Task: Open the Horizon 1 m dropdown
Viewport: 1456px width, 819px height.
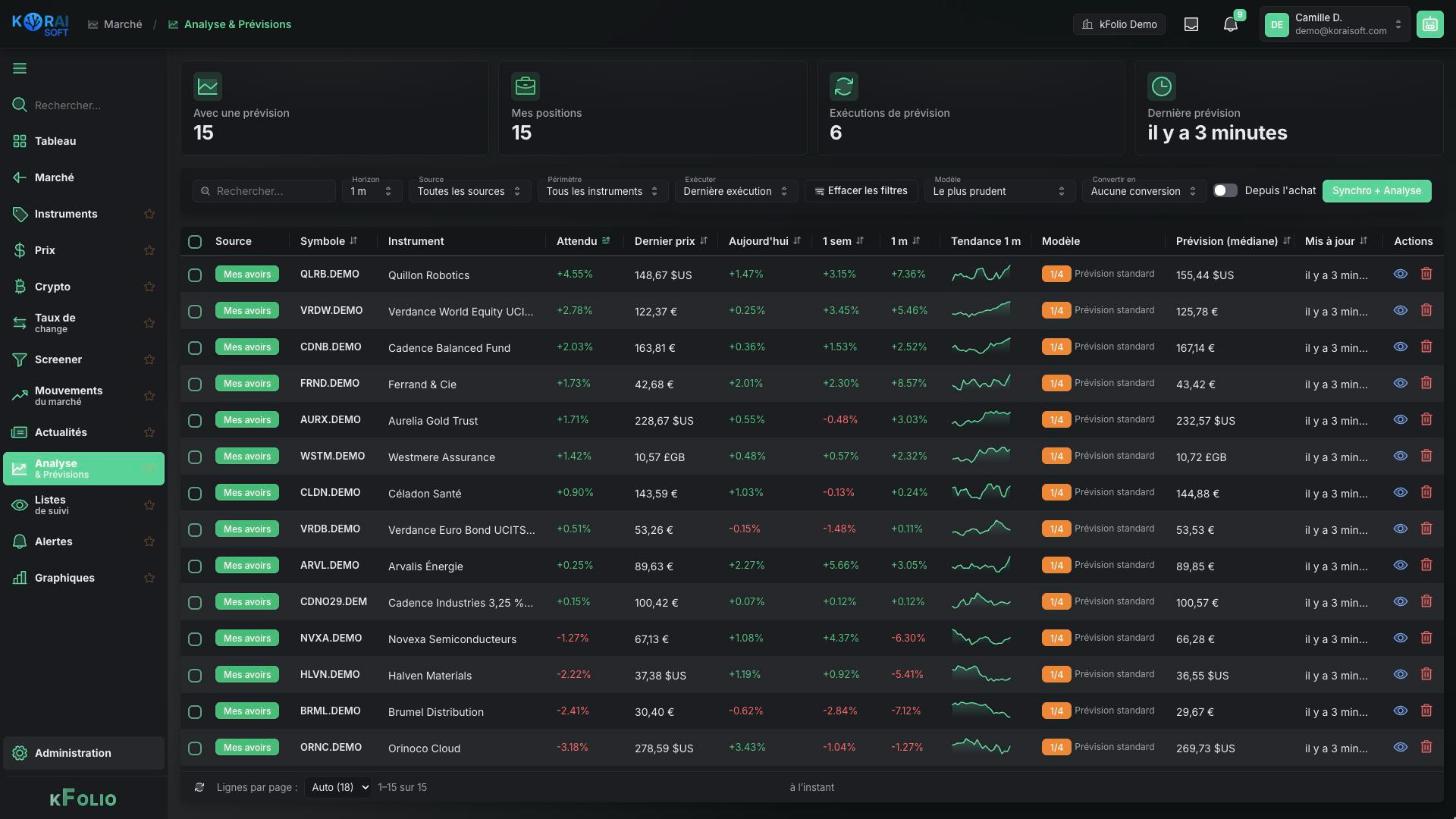Action: coord(372,190)
